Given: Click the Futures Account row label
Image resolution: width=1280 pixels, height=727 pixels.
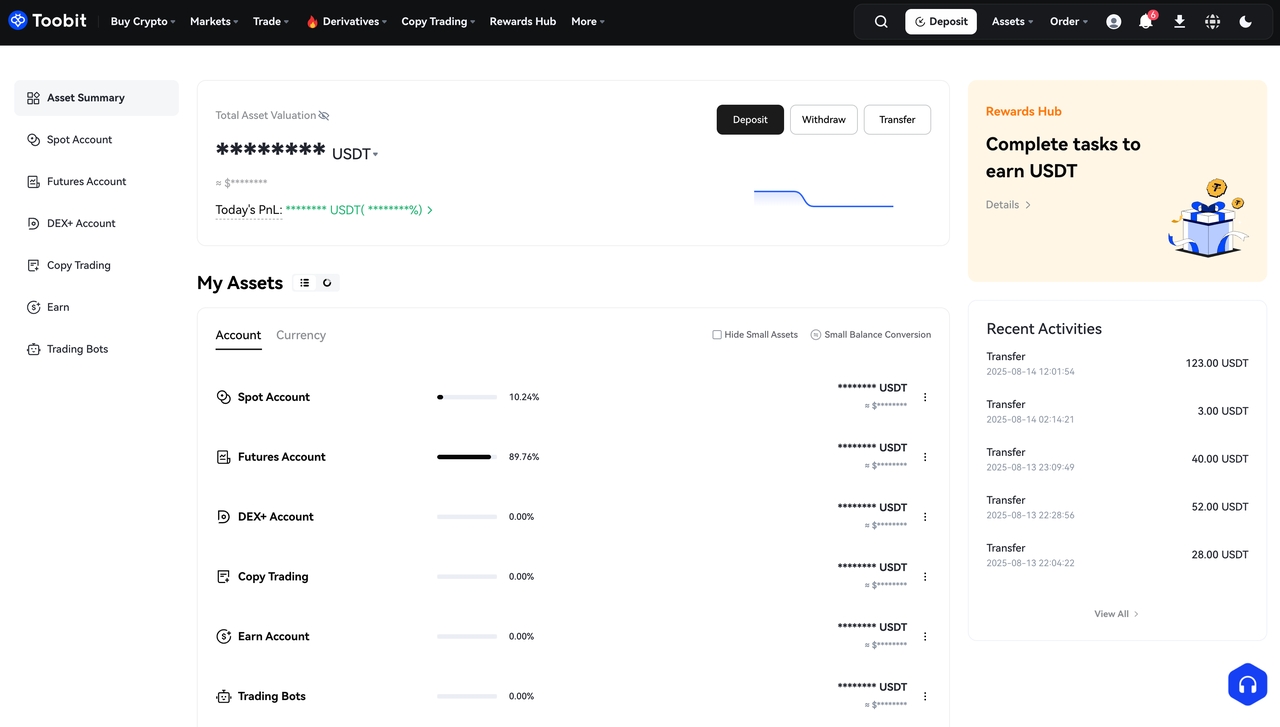Looking at the screenshot, I should (x=282, y=457).
